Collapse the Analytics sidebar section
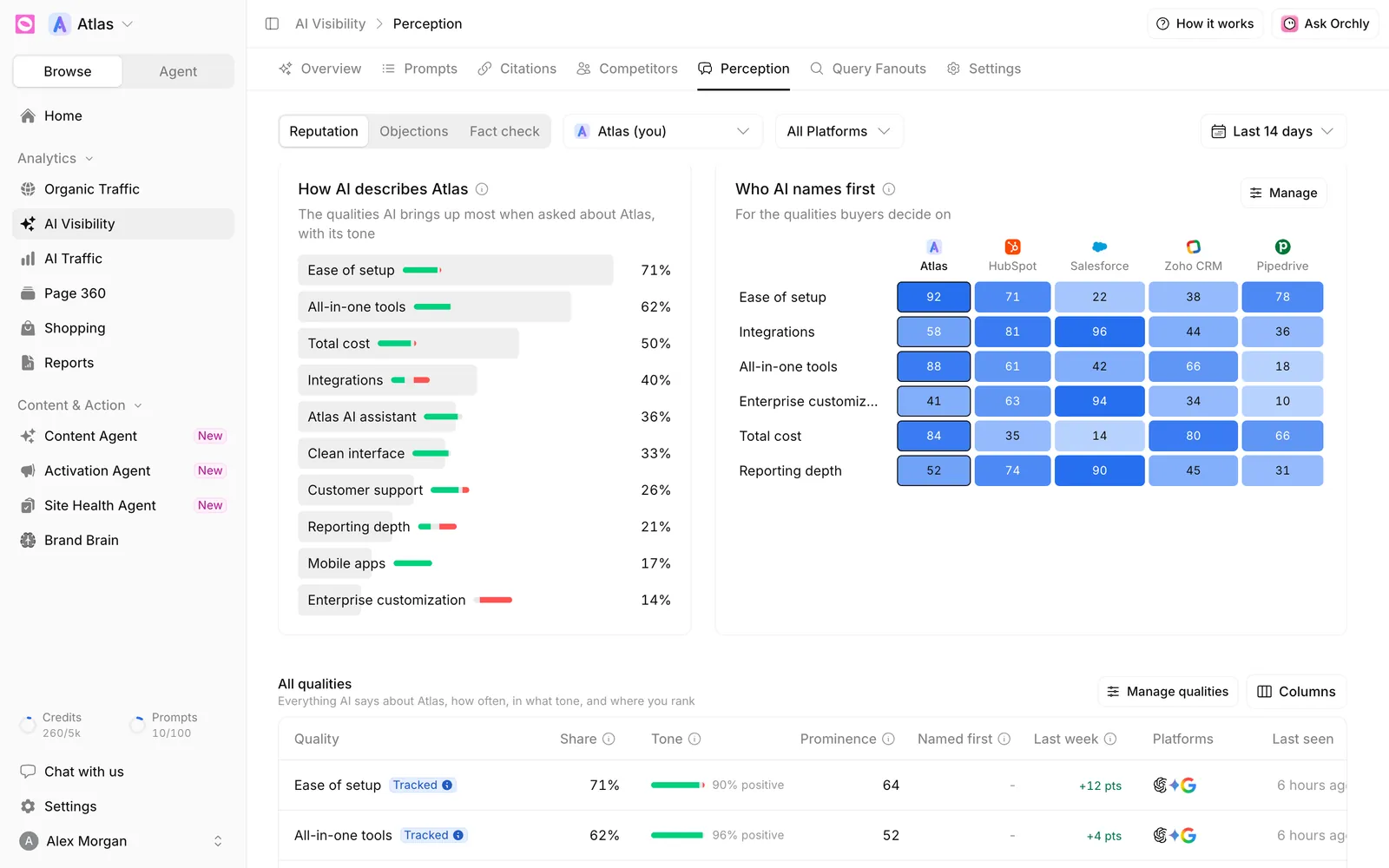 click(56, 158)
